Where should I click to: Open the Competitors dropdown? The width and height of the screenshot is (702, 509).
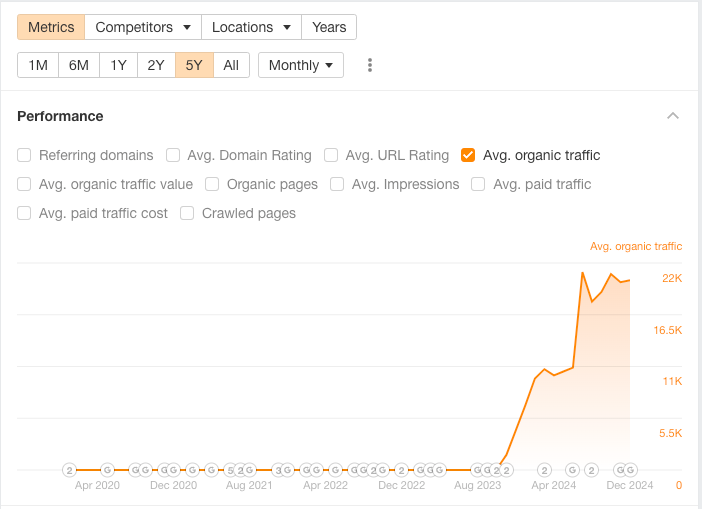(x=143, y=27)
